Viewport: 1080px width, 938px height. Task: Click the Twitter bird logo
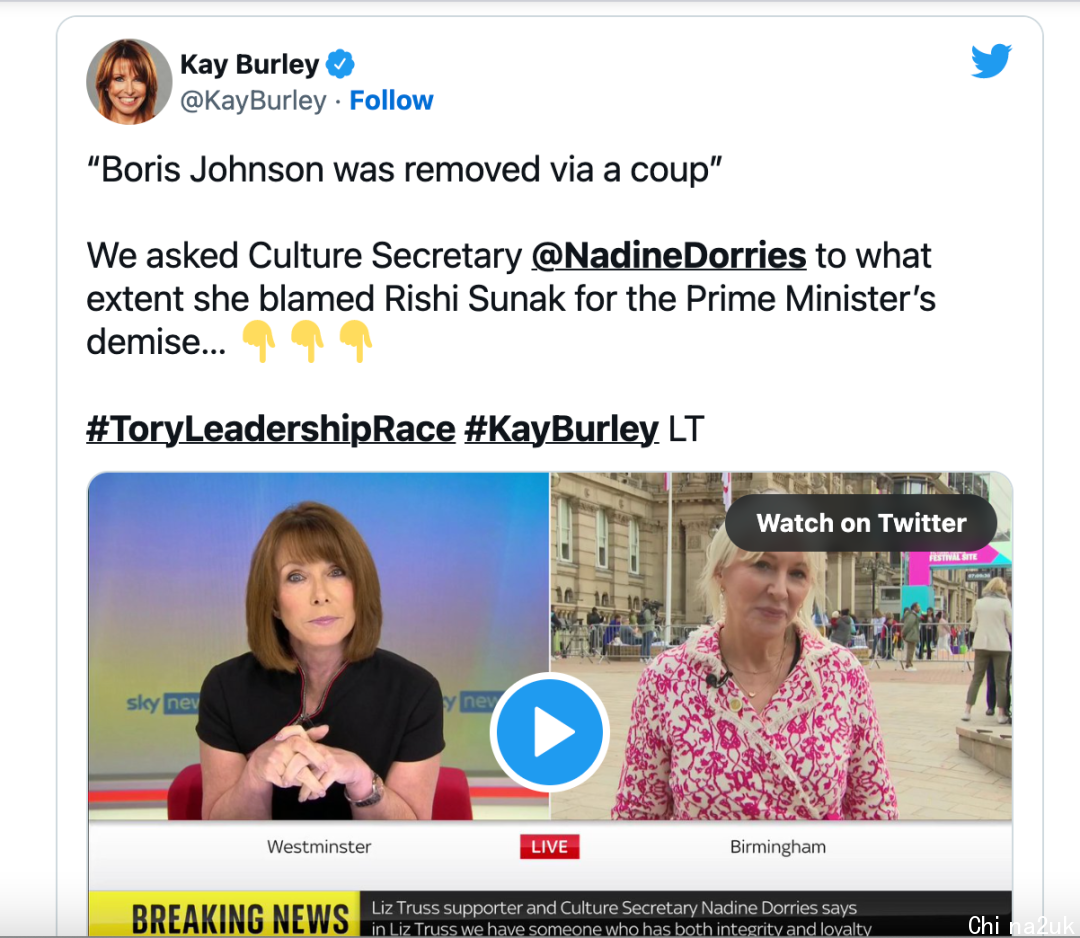(x=991, y=61)
